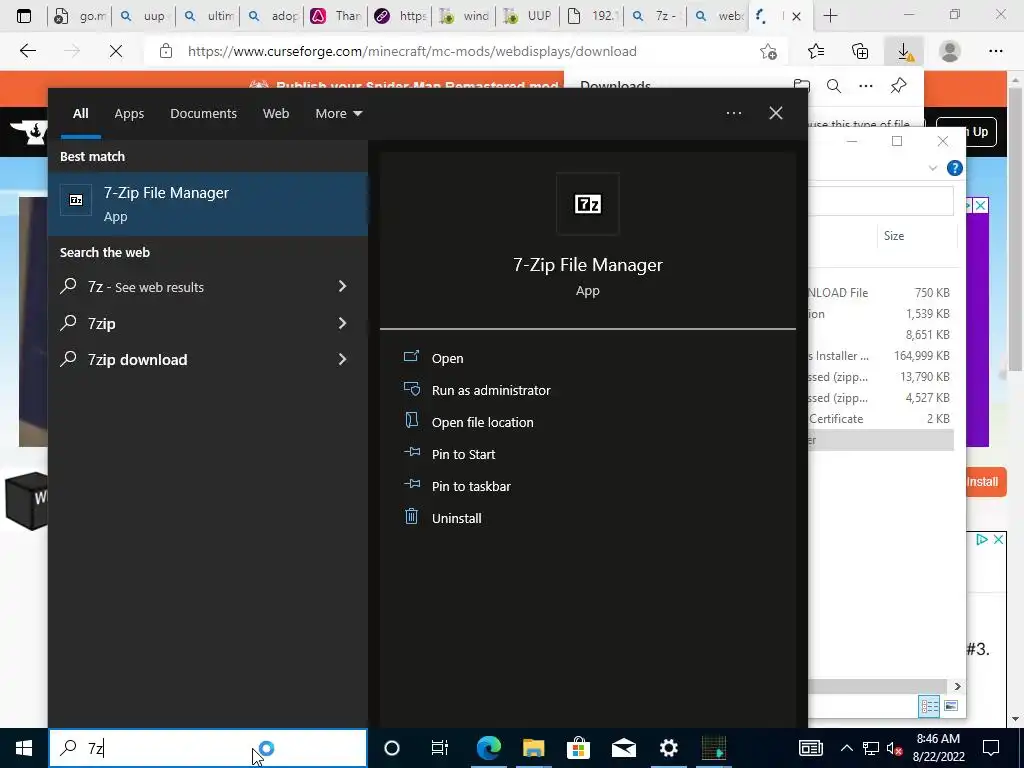Viewport: 1024px width, 768px height.
Task: Click the Open action icon for 7-Zip
Action: [411, 357]
